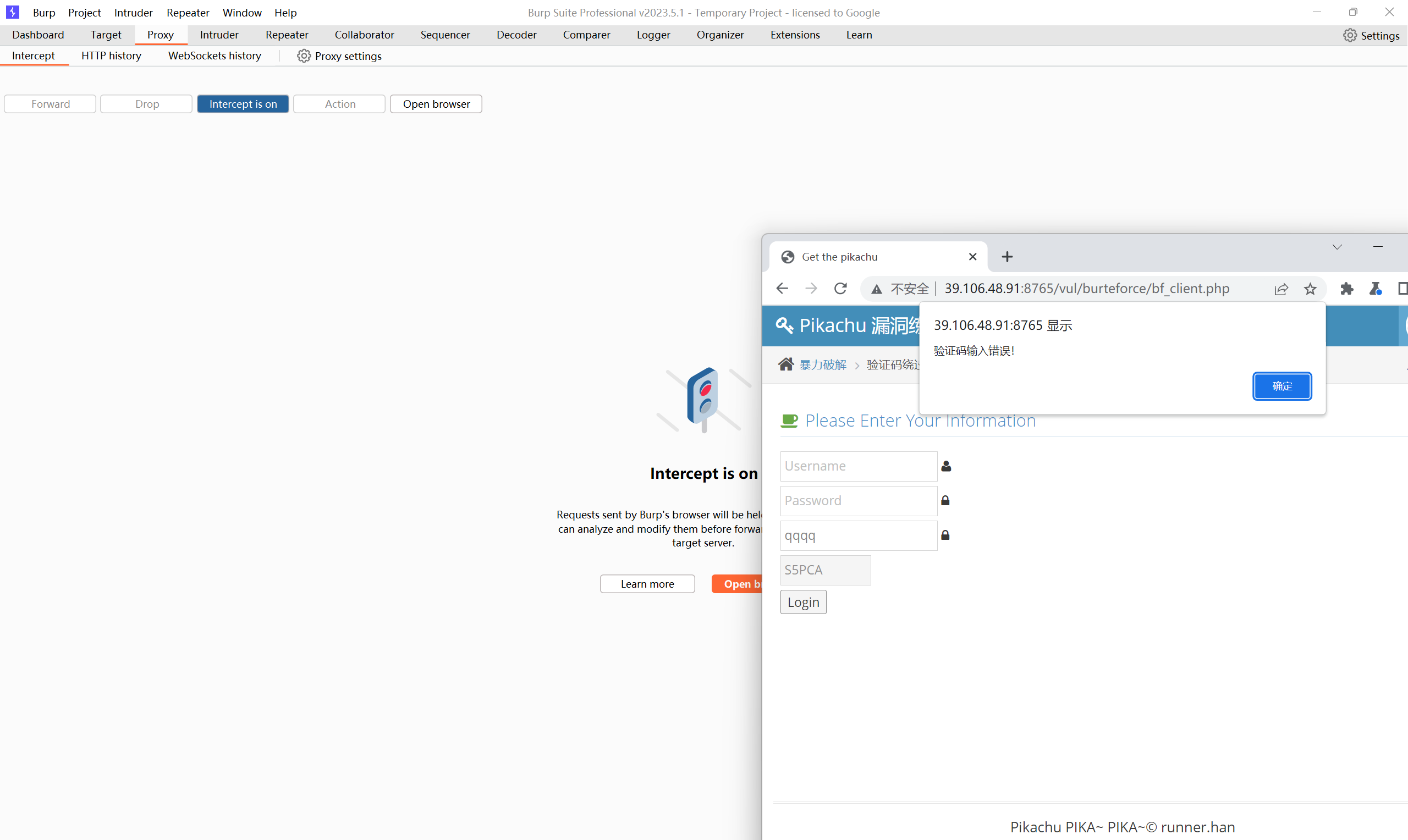The width and height of the screenshot is (1408, 840).
Task: Switch to the HTTP history tab
Action: [x=111, y=56]
